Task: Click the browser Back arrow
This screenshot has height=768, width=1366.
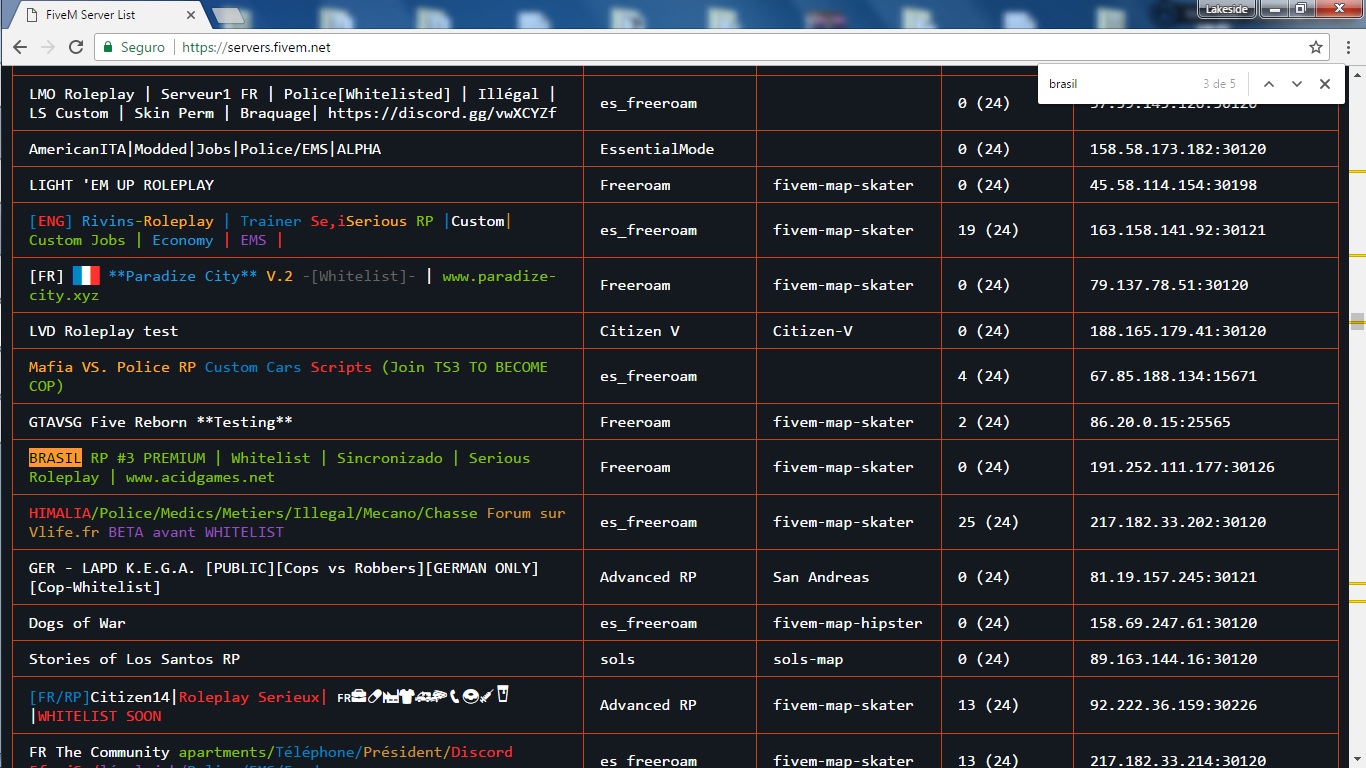Action: (20, 47)
